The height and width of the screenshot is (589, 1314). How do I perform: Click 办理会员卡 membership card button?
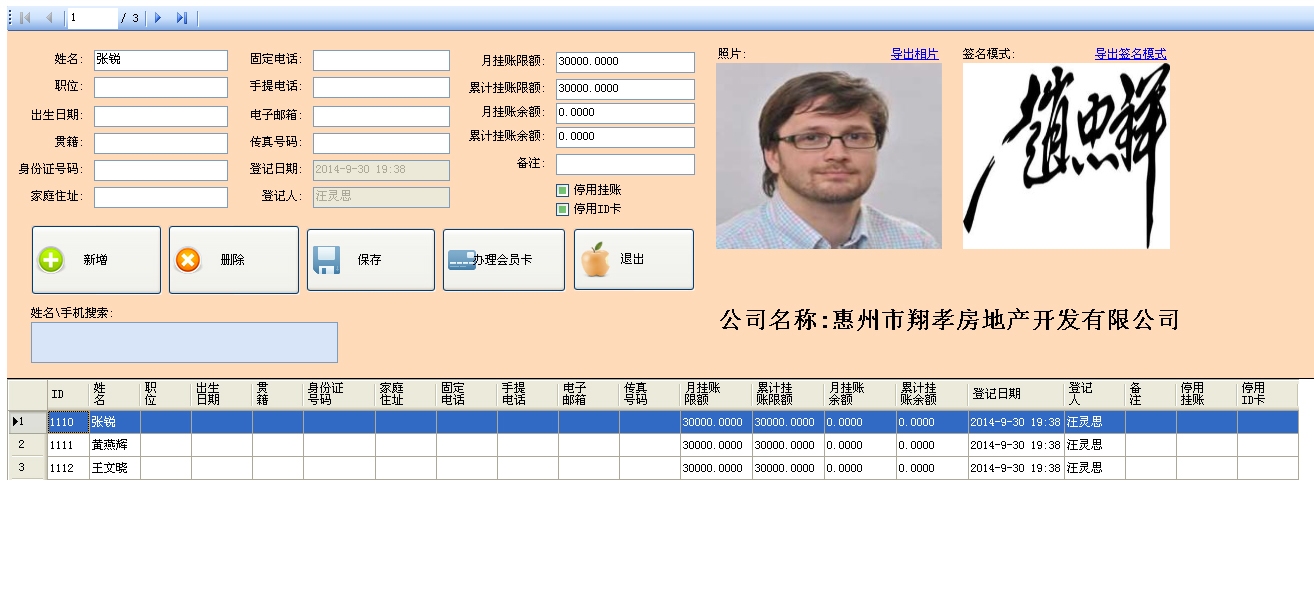(x=503, y=260)
